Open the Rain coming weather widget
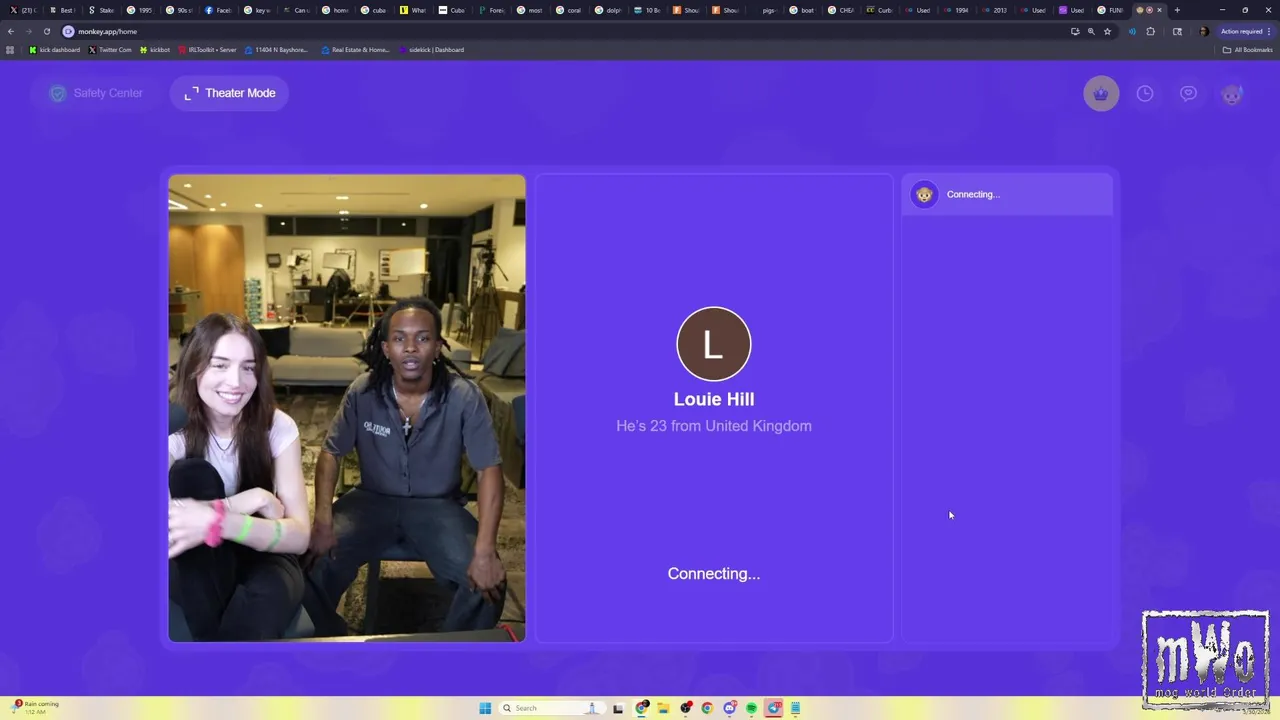The image size is (1280, 720). (x=35, y=707)
